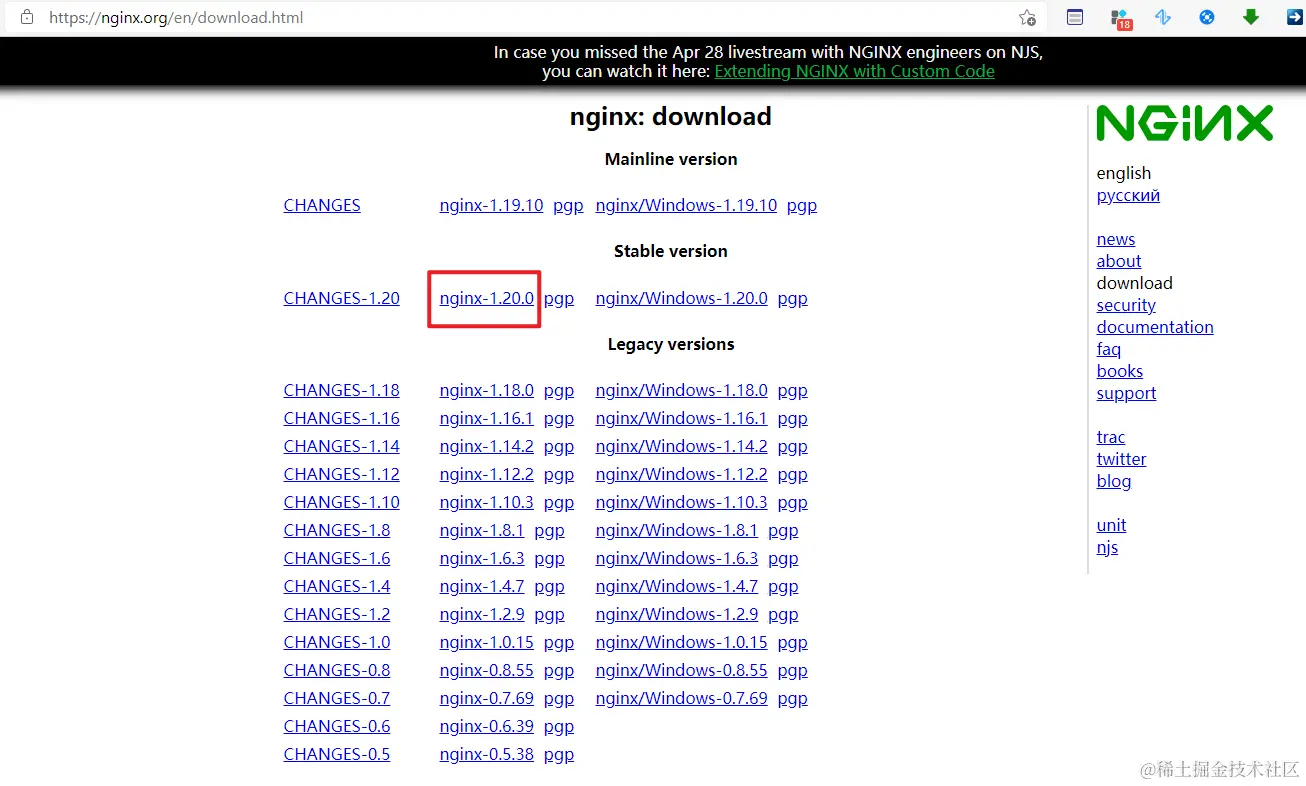Download nginx/Windows-1.10.3
Image resolution: width=1306 pixels, height=786 pixels.
681,502
